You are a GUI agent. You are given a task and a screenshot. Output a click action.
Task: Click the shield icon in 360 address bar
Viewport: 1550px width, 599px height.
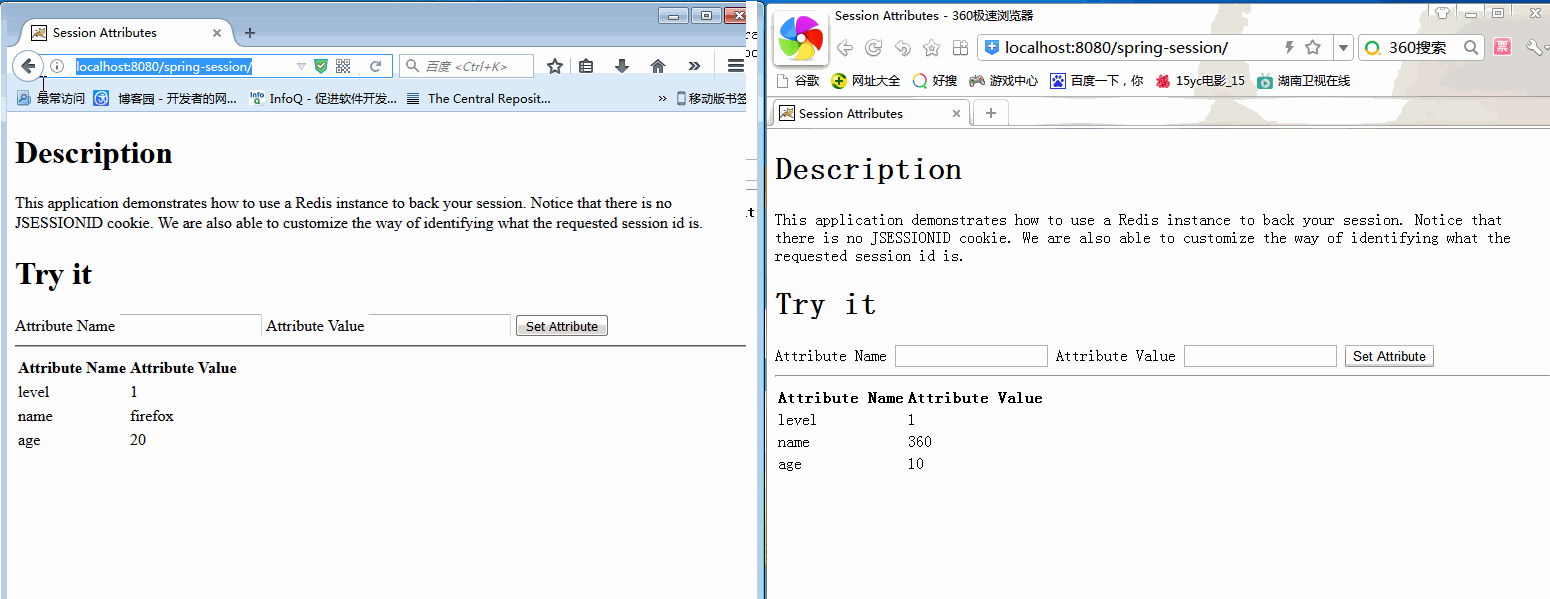click(x=992, y=47)
